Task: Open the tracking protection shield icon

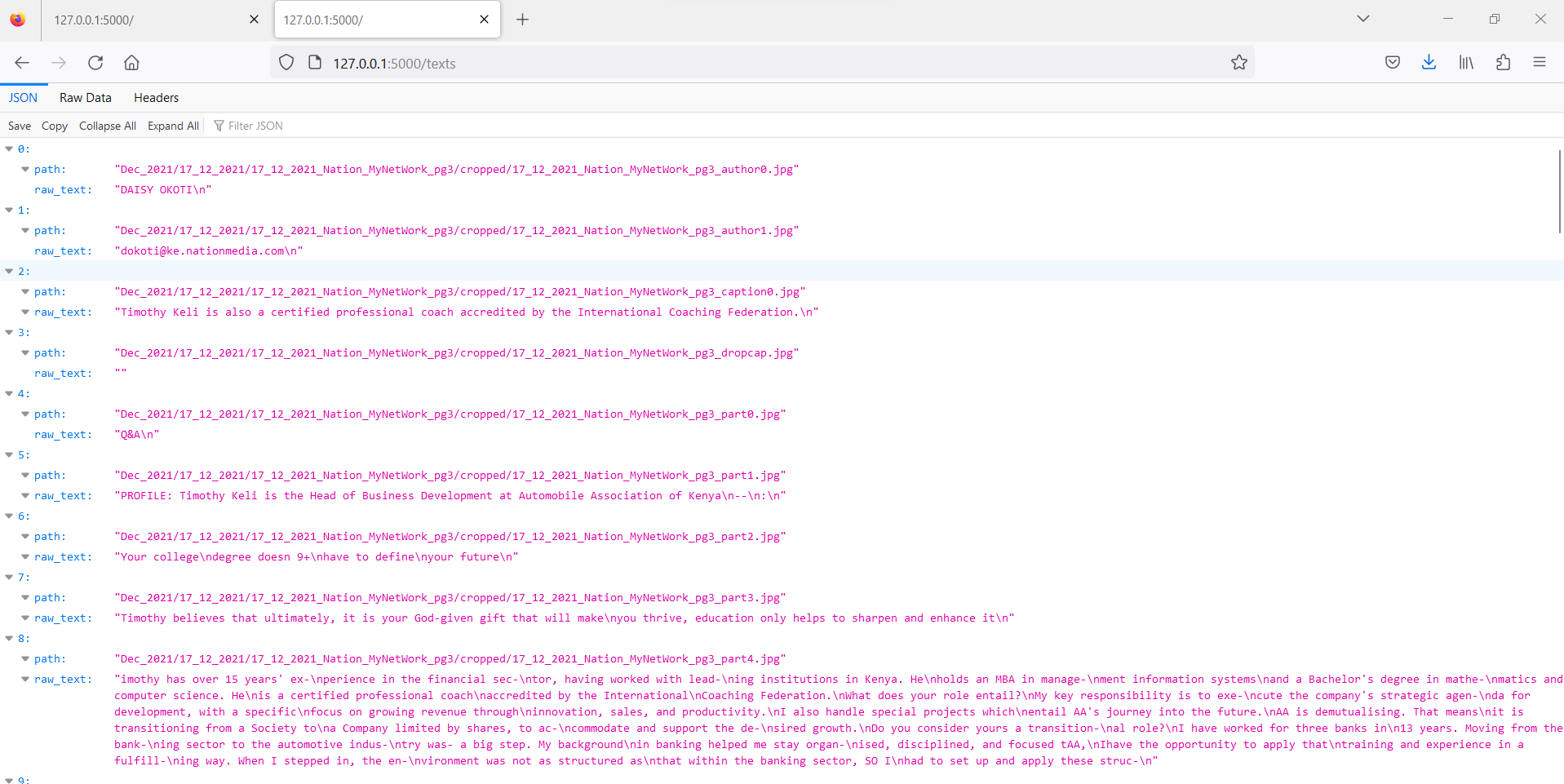Action: (286, 63)
